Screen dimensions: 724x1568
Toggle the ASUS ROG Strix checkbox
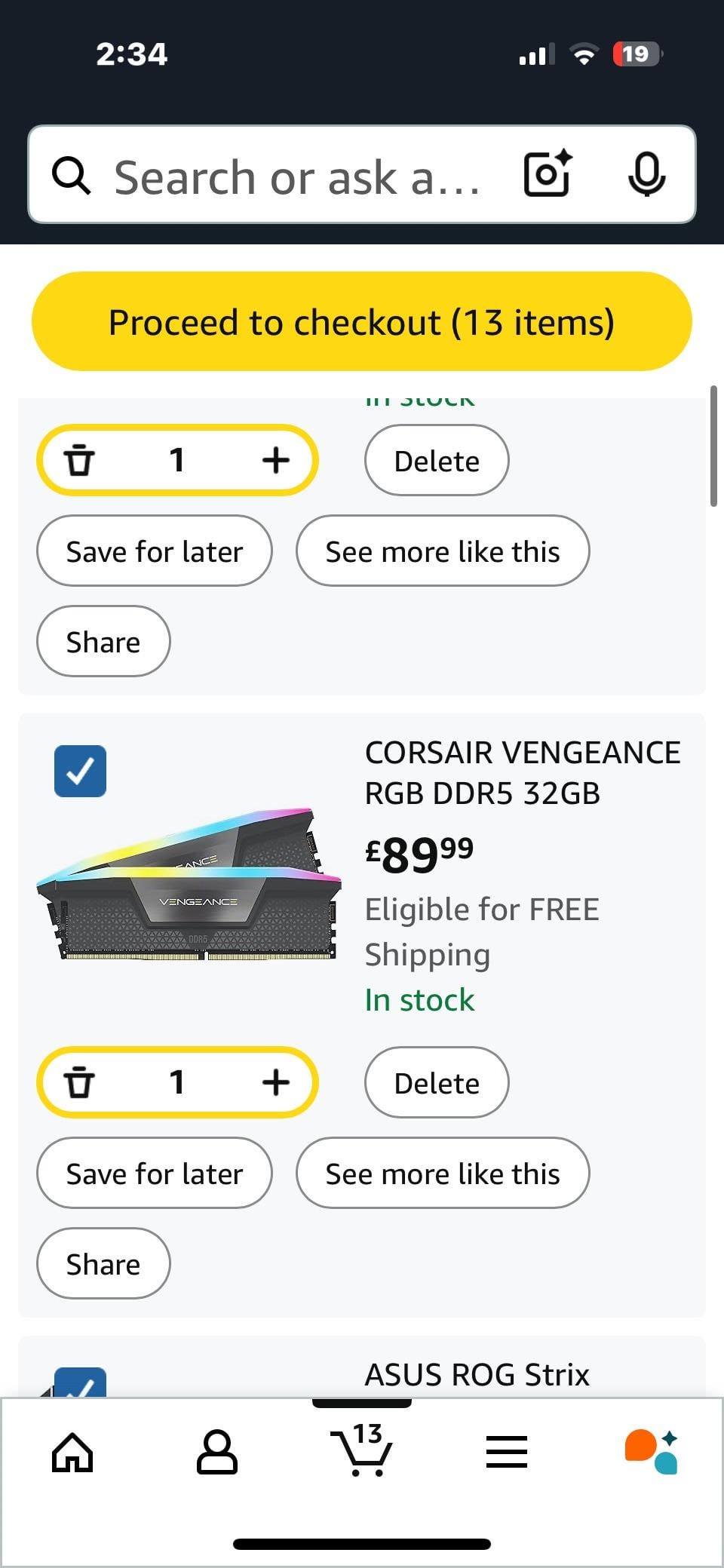(80, 1382)
